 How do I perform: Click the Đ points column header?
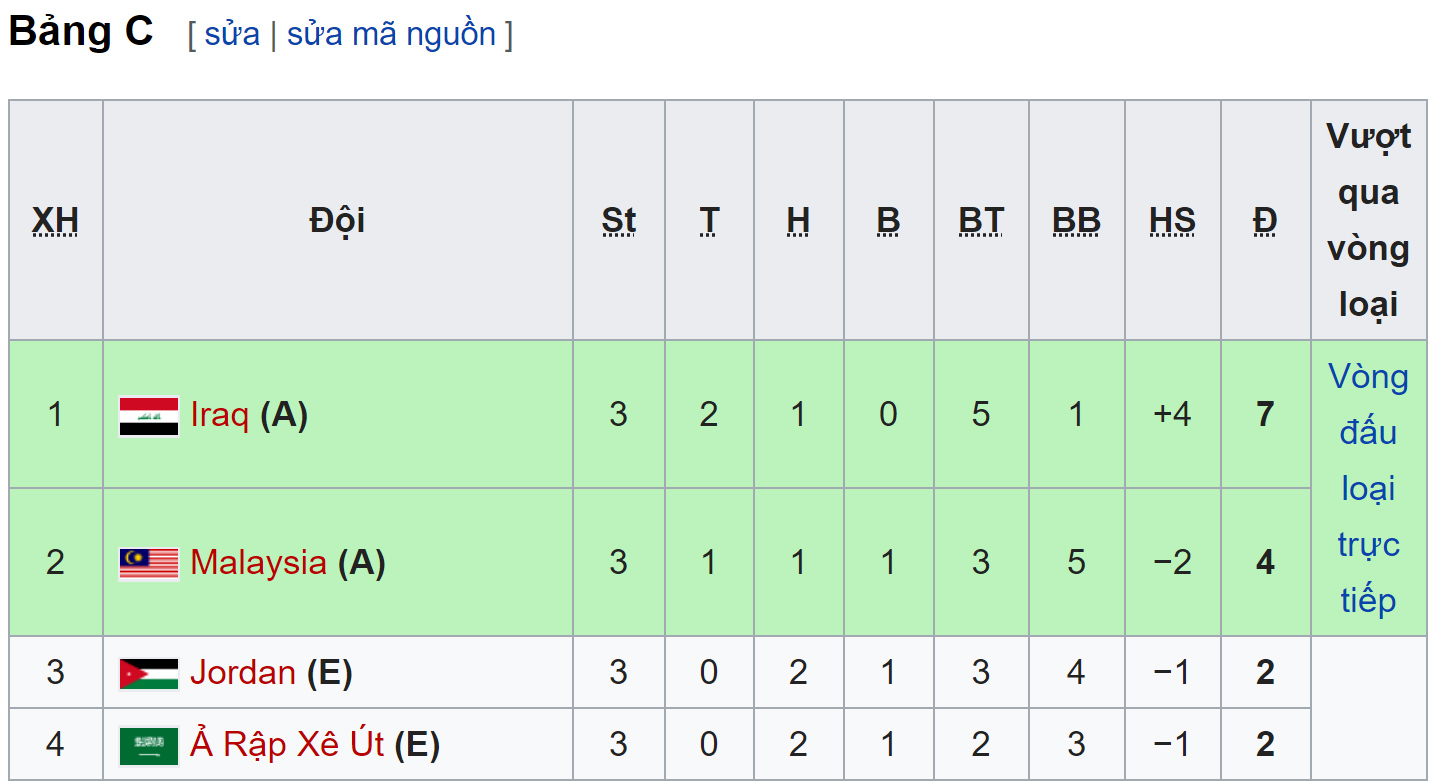[1265, 220]
